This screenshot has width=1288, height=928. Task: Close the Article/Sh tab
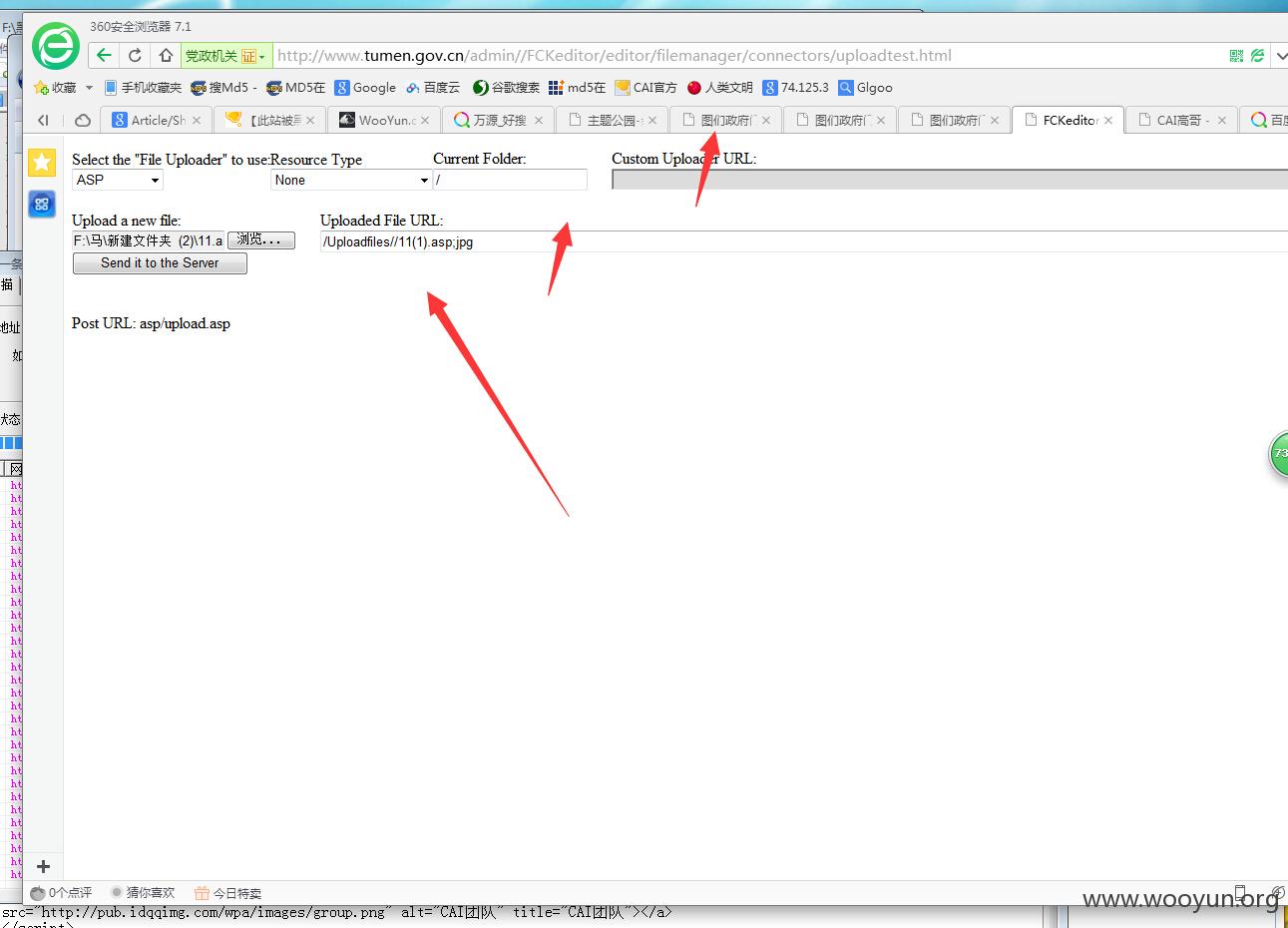pyautogui.click(x=197, y=120)
